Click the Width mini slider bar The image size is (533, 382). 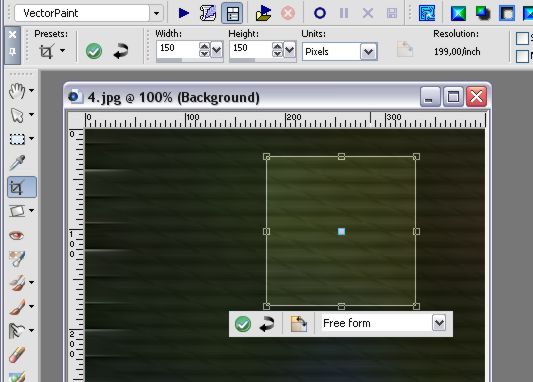pos(190,60)
